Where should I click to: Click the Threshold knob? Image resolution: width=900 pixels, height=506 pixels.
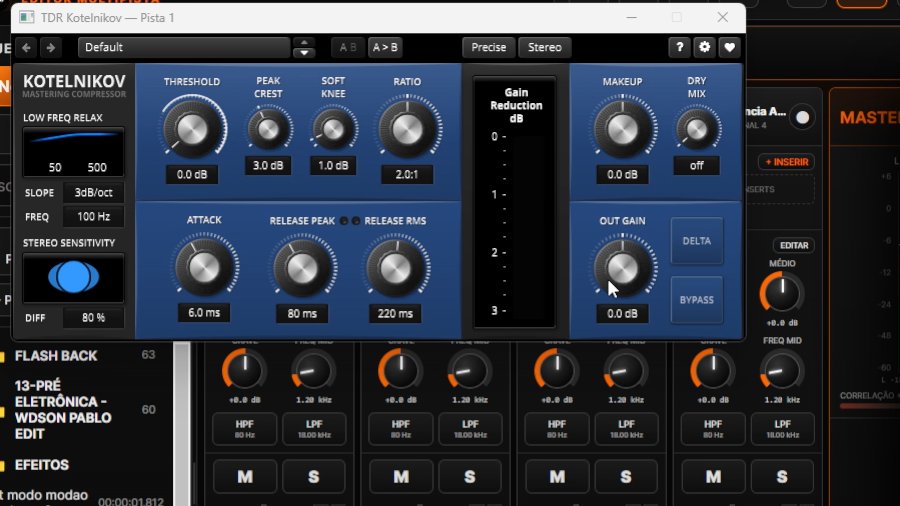[x=193, y=129]
